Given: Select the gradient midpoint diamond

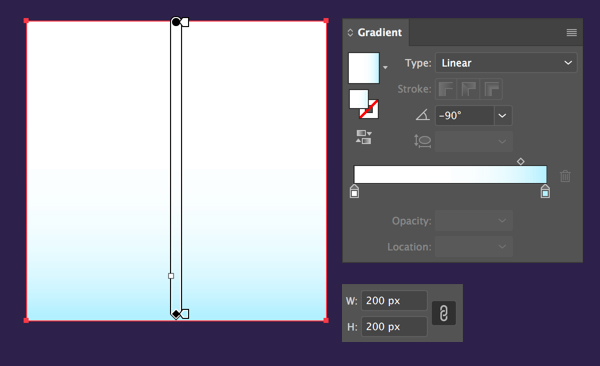Looking at the screenshot, I should 520,162.
